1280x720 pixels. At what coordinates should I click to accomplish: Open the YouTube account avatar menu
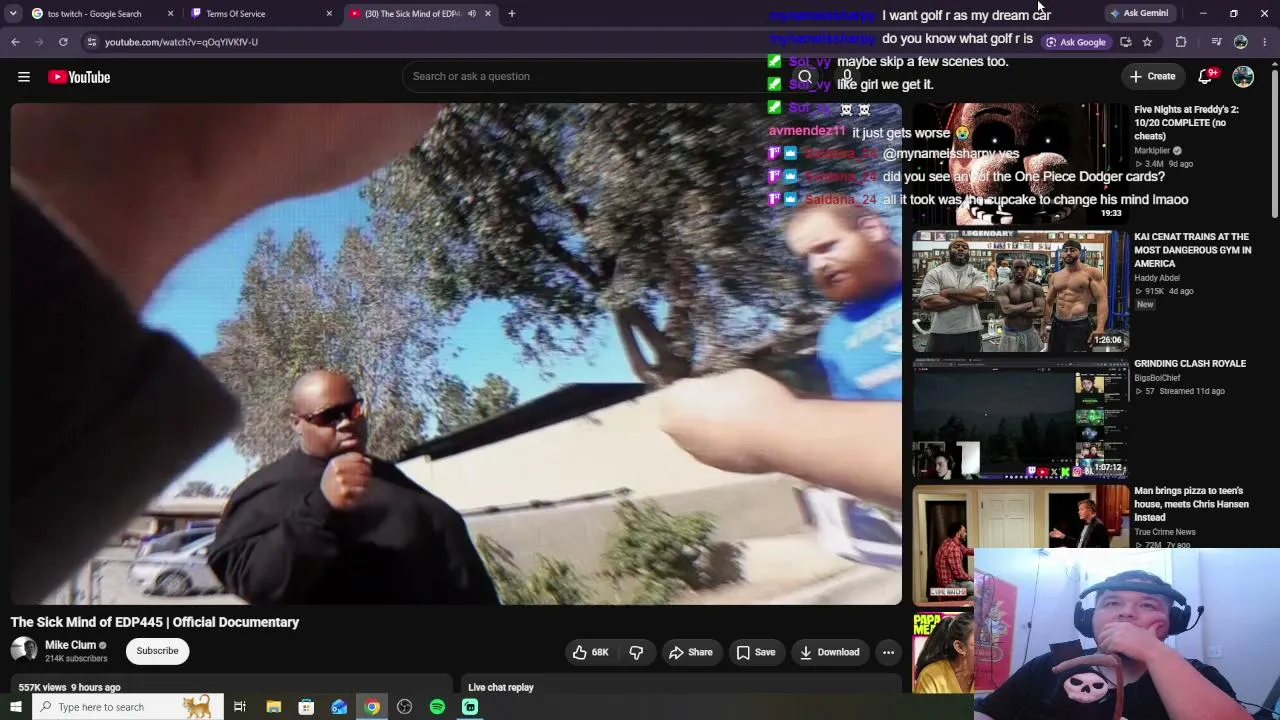1243,76
